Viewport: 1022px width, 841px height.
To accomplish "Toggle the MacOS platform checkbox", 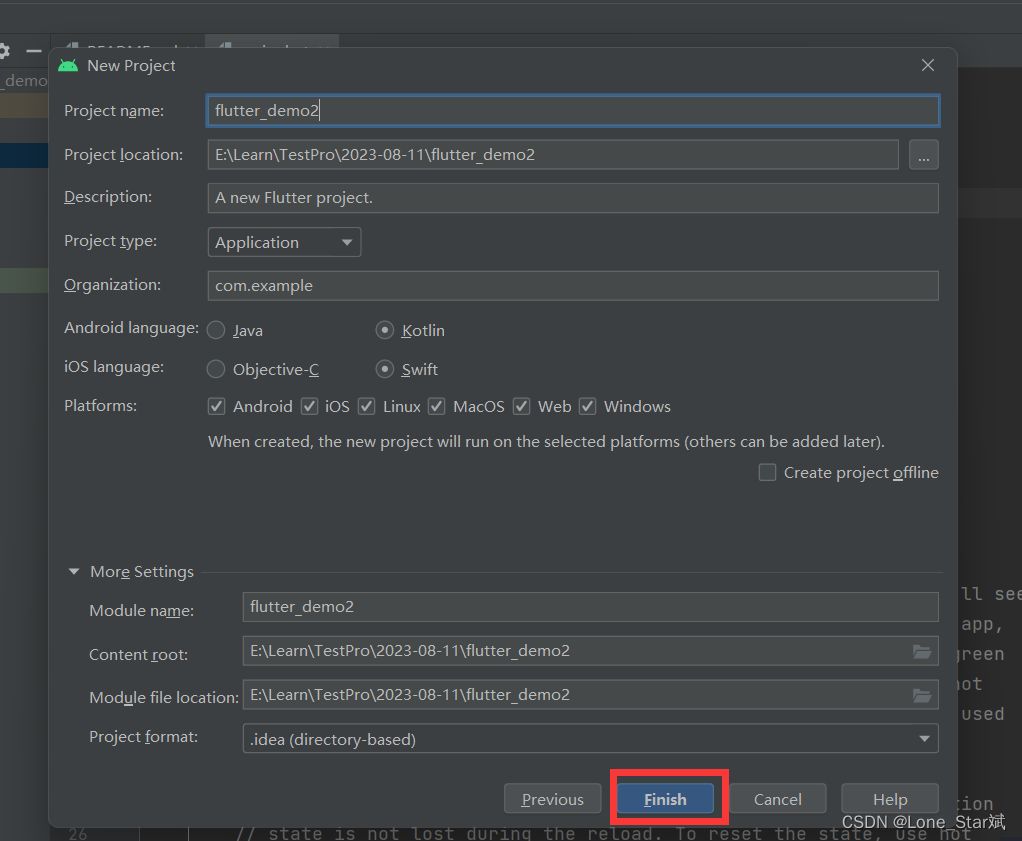I will tap(436, 406).
